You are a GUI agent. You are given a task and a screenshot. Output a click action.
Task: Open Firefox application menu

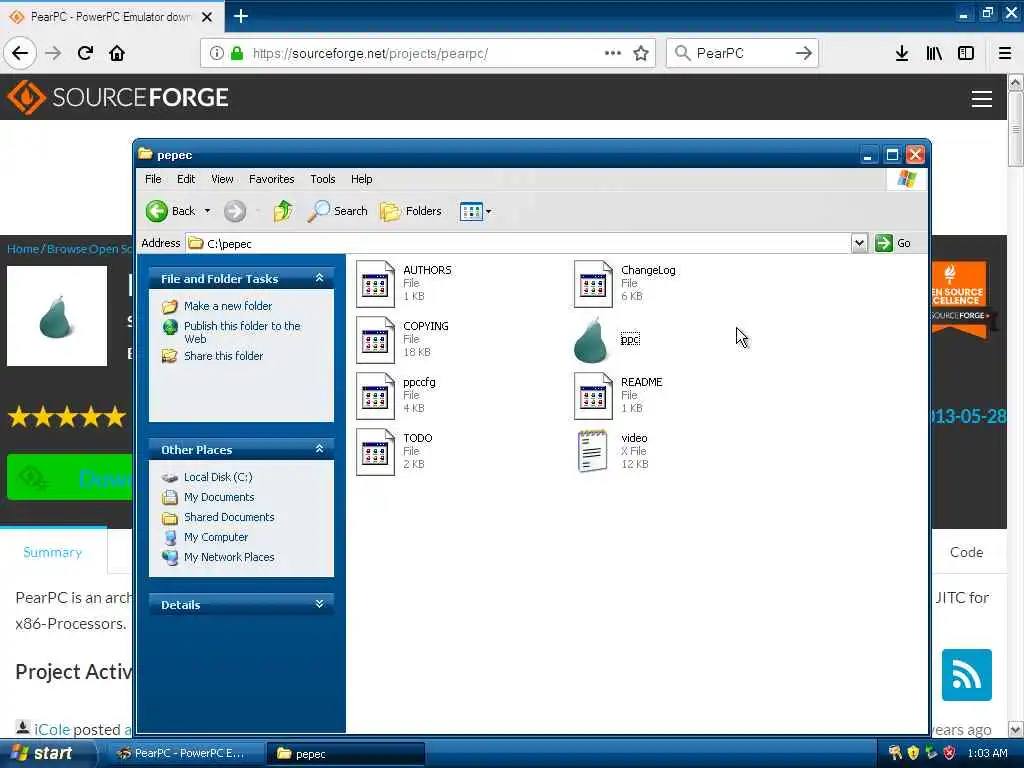[1005, 53]
